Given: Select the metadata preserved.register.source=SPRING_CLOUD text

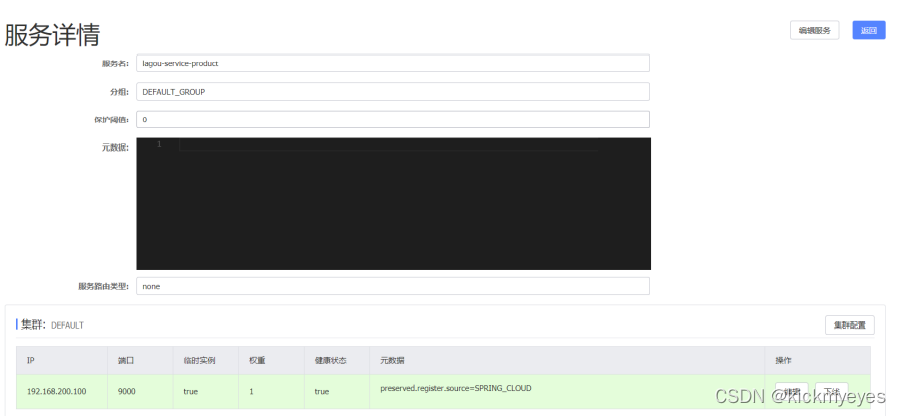Looking at the screenshot, I should point(456,388).
